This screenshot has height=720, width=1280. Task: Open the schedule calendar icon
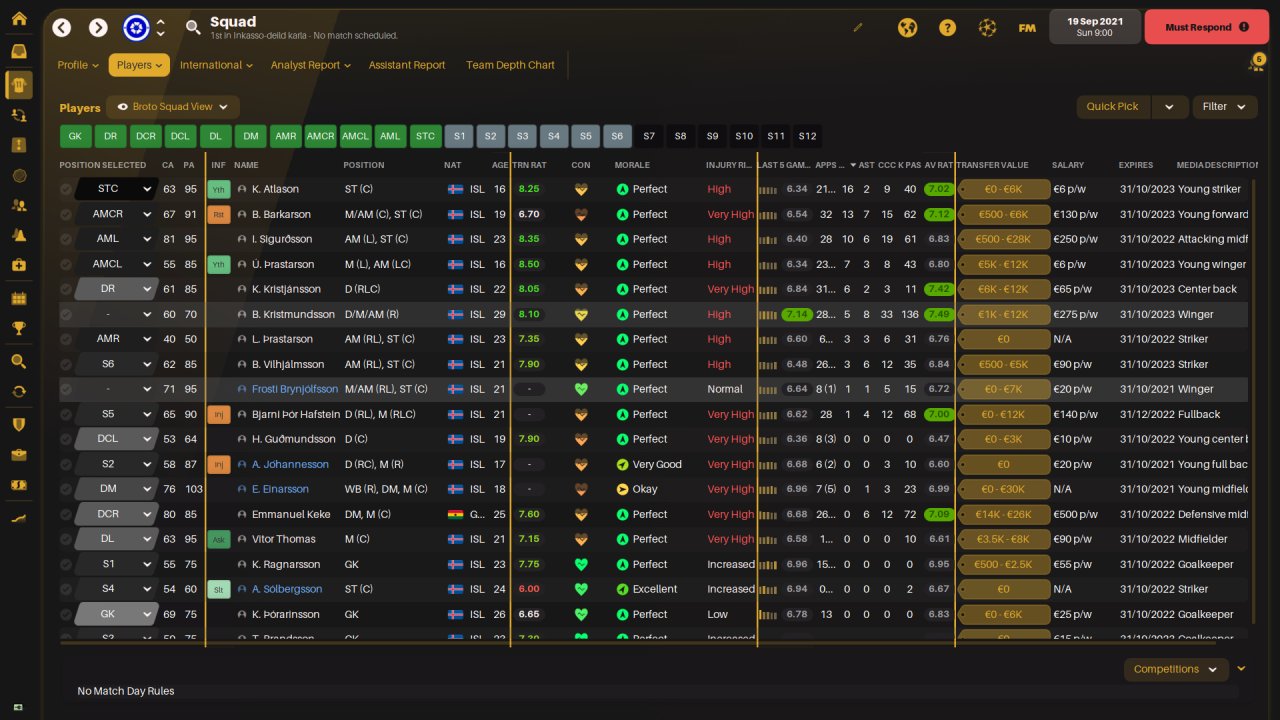coord(18,298)
